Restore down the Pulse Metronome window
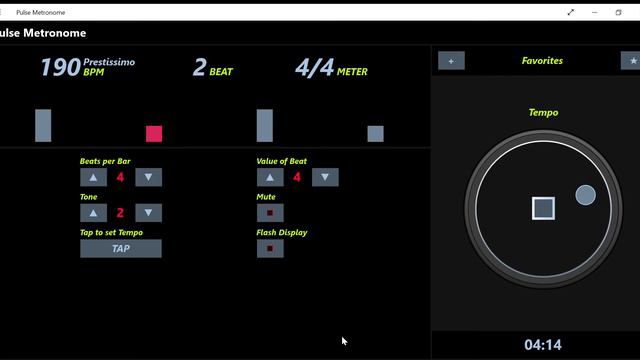 (x=619, y=12)
